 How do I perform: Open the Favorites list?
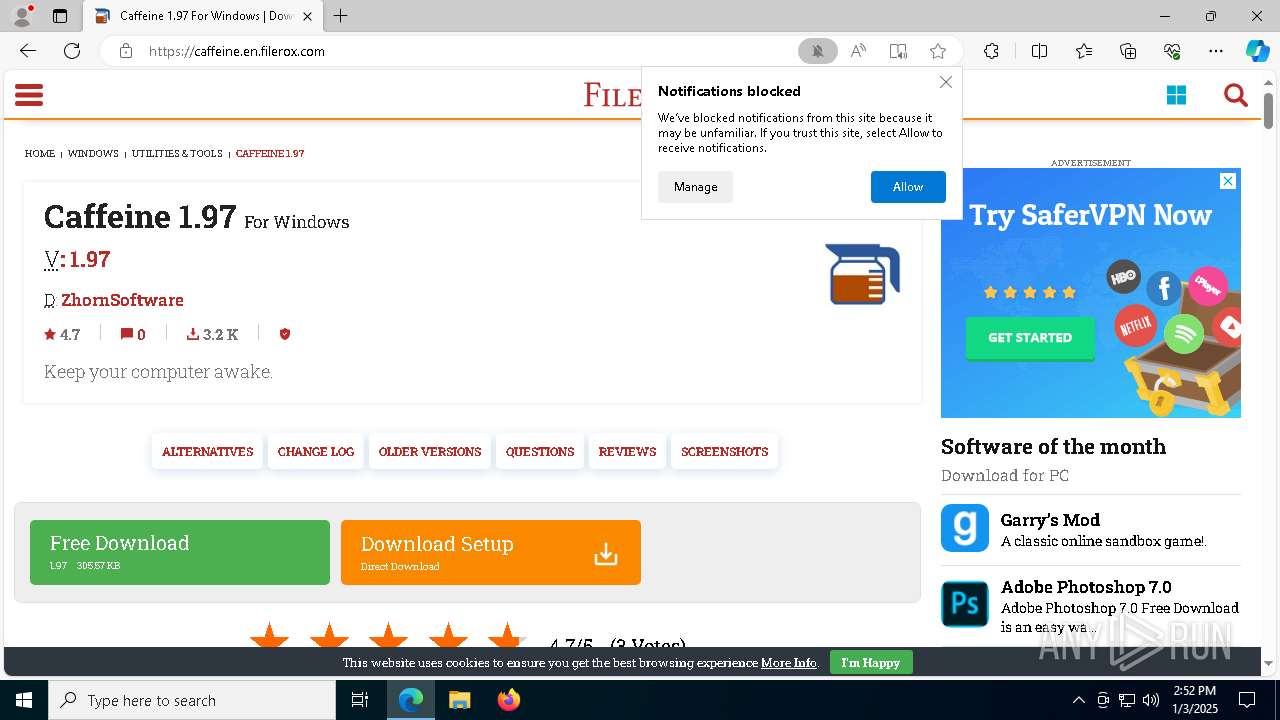tap(1084, 51)
